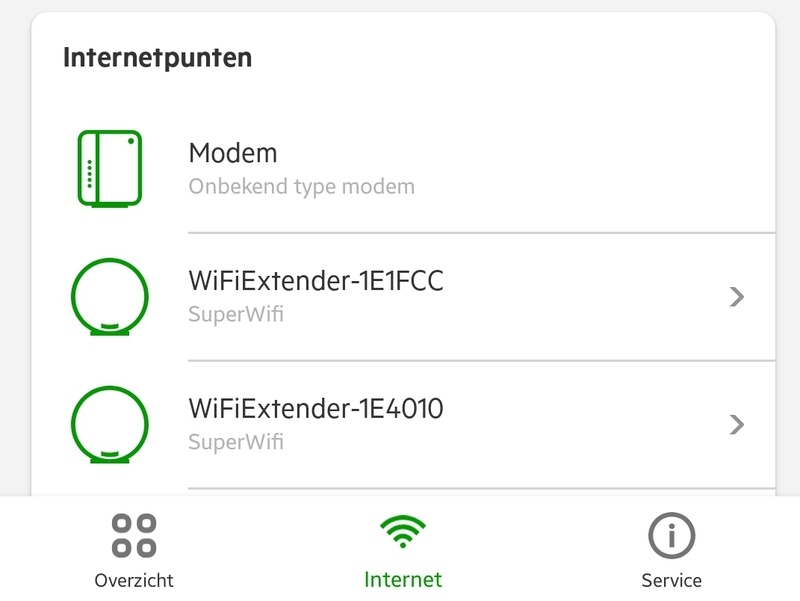Screen dimensions: 800x601
Task: Click the Internetpunten section heading
Action: [x=157, y=58]
